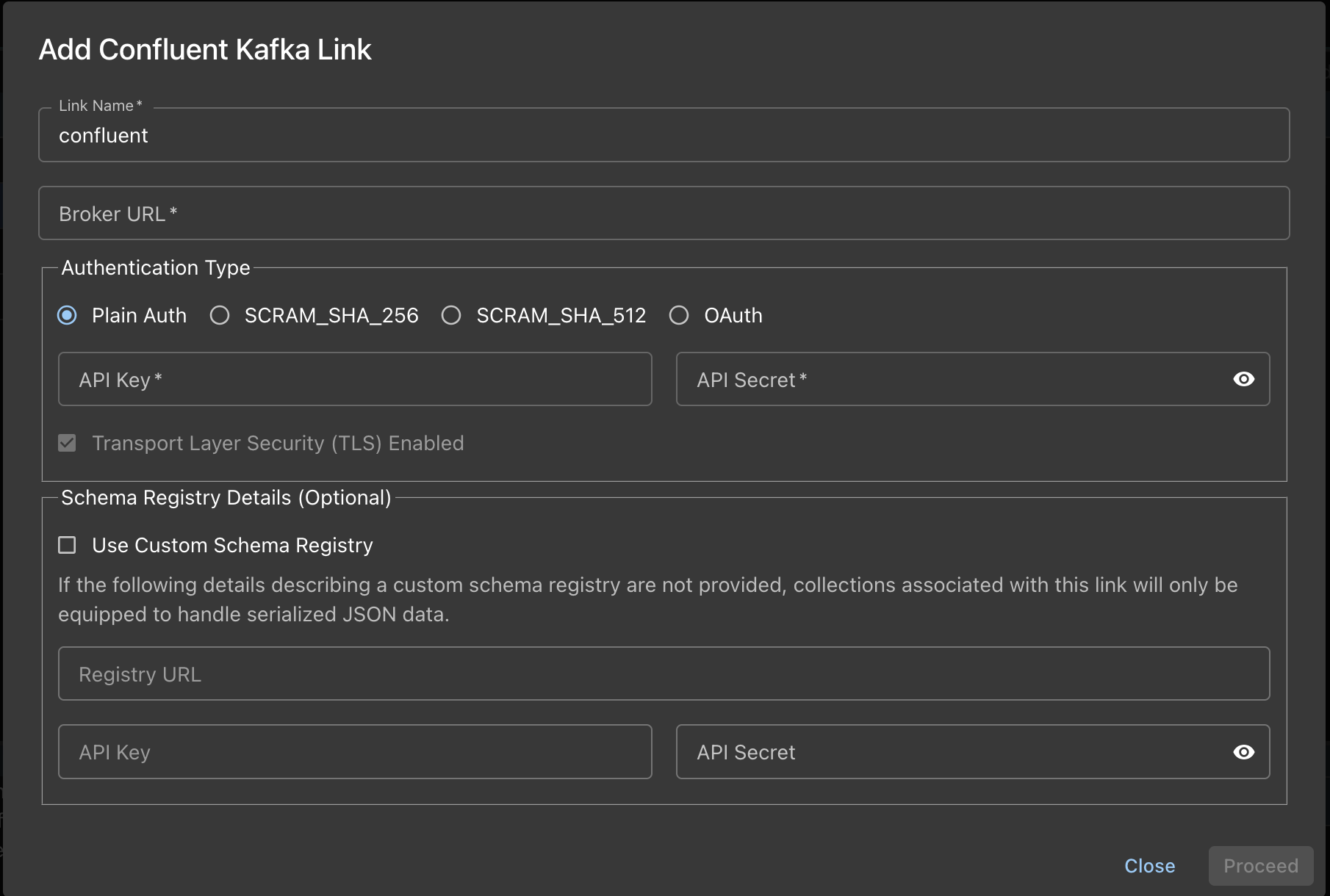Click the Proceed button
The width and height of the screenshot is (1330, 896).
pos(1261,866)
